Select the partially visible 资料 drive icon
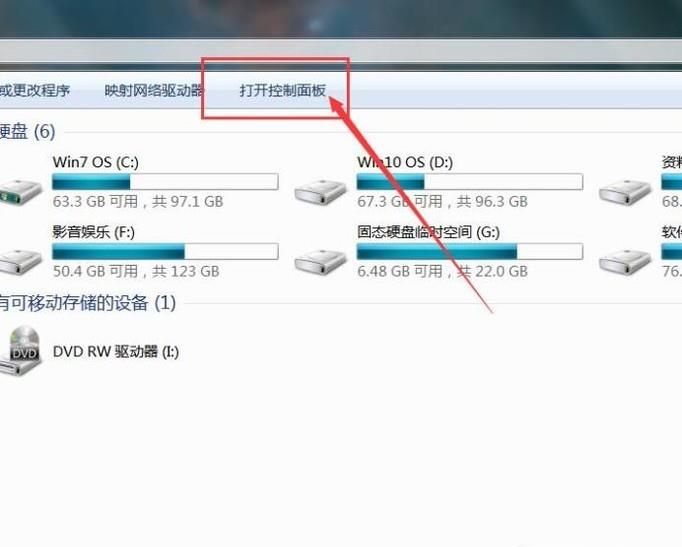 [x=625, y=192]
